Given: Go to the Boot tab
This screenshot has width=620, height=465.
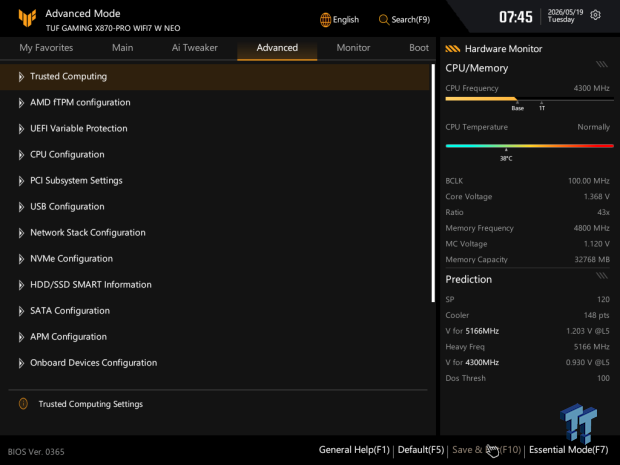Looking at the screenshot, I should click(419, 48).
